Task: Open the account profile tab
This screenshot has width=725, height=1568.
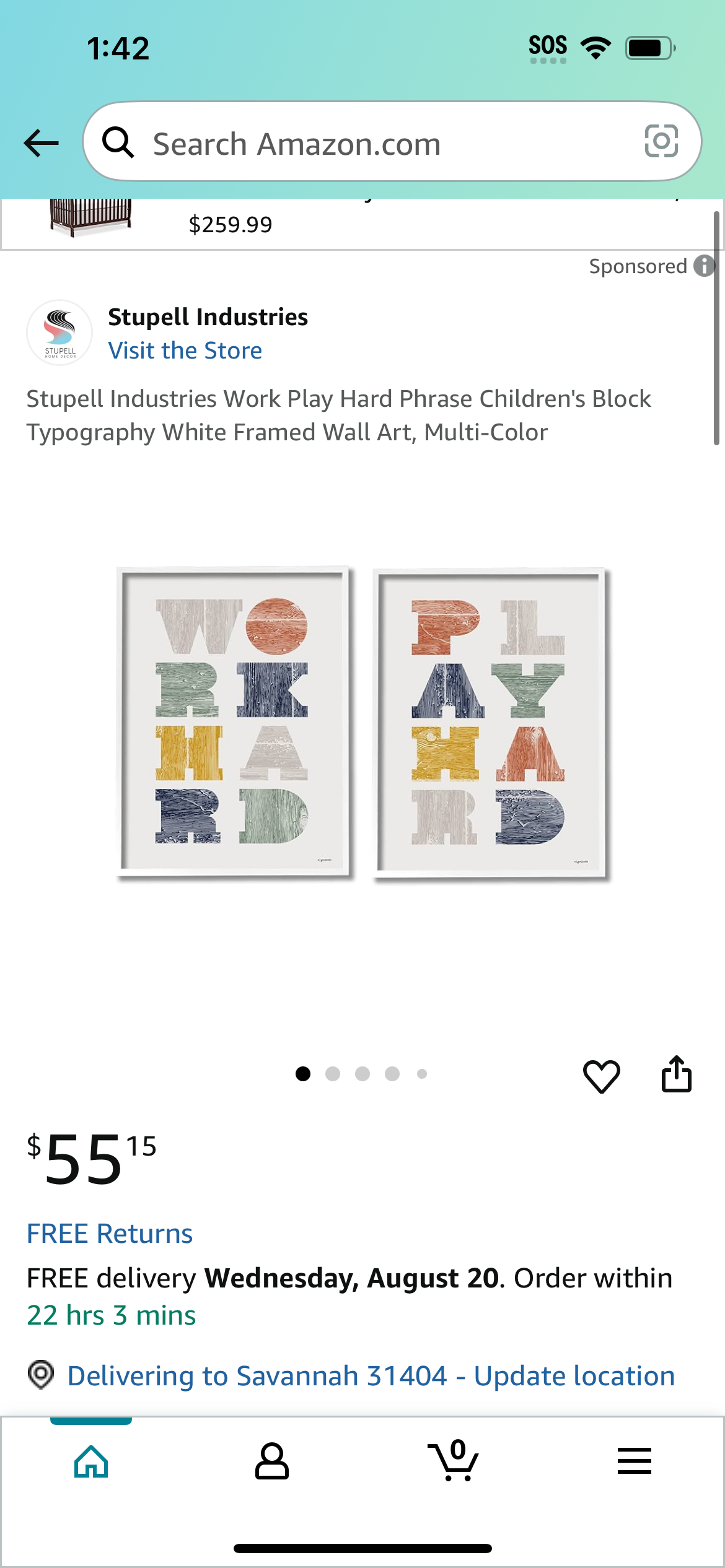Action: (272, 1461)
